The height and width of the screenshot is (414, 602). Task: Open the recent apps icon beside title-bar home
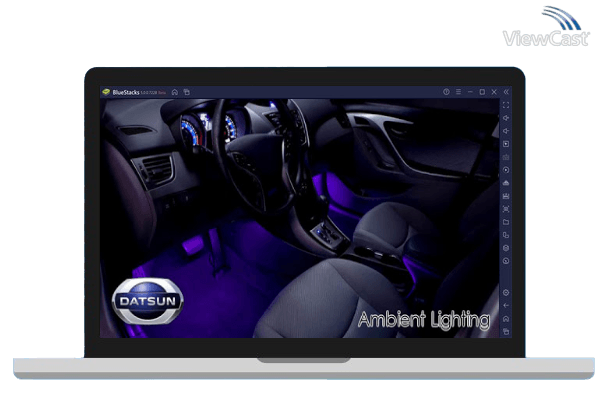point(187,92)
